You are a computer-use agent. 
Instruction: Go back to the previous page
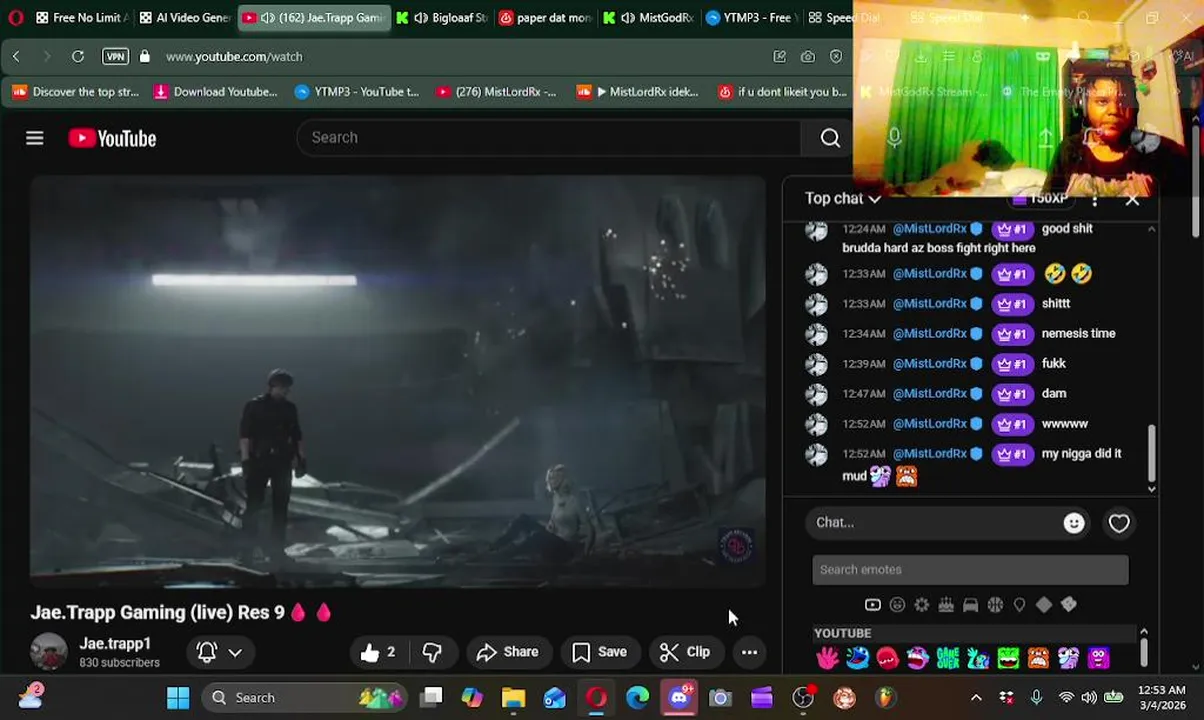click(16, 57)
